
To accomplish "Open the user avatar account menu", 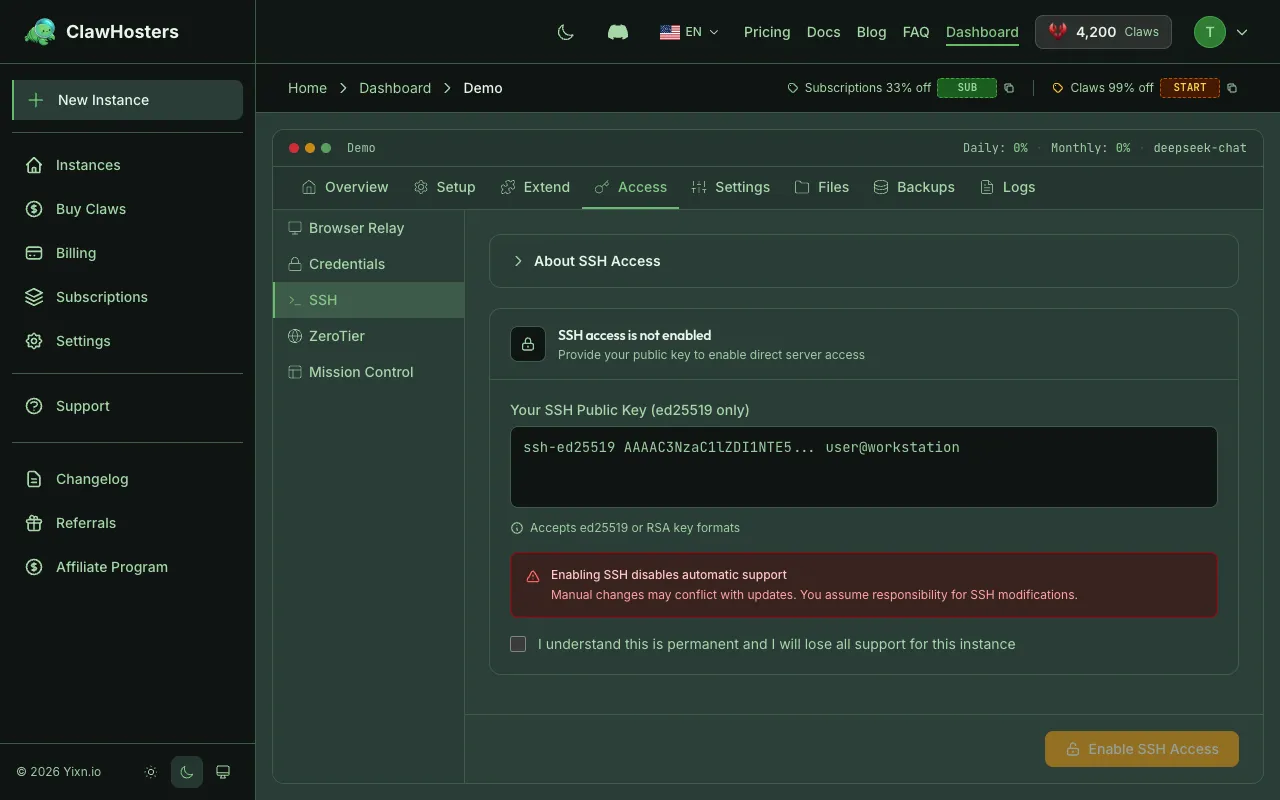I will [1221, 32].
